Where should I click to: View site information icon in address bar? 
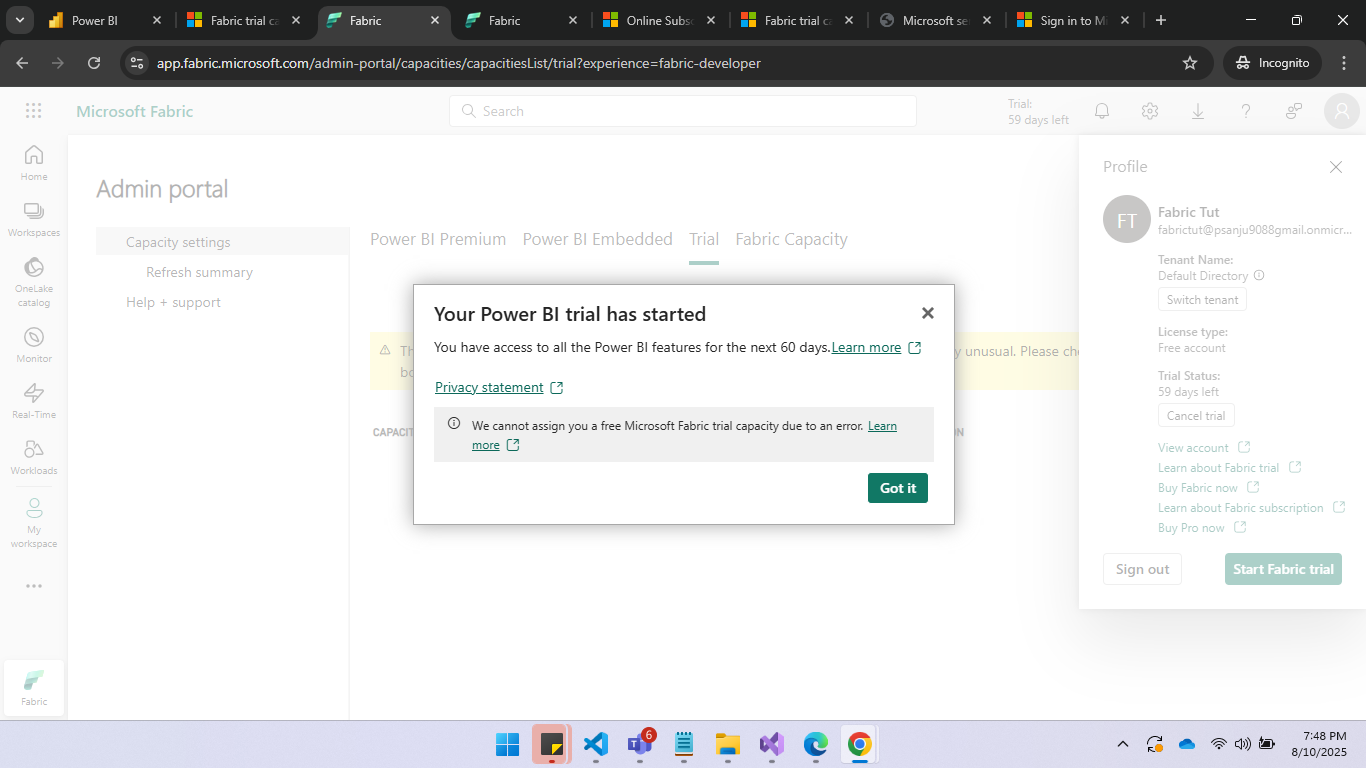tap(137, 63)
